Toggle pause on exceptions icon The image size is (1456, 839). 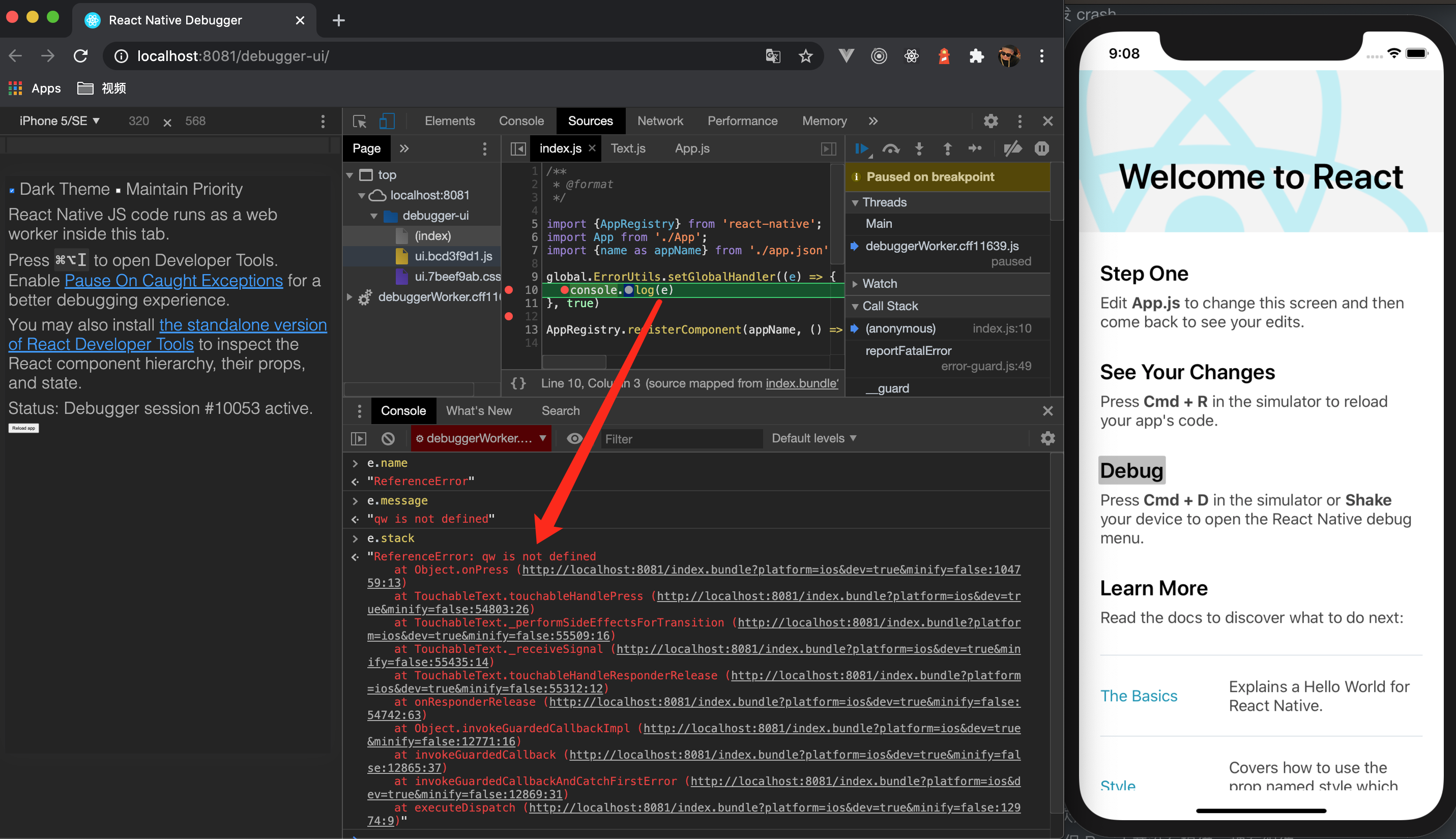click(x=1041, y=148)
